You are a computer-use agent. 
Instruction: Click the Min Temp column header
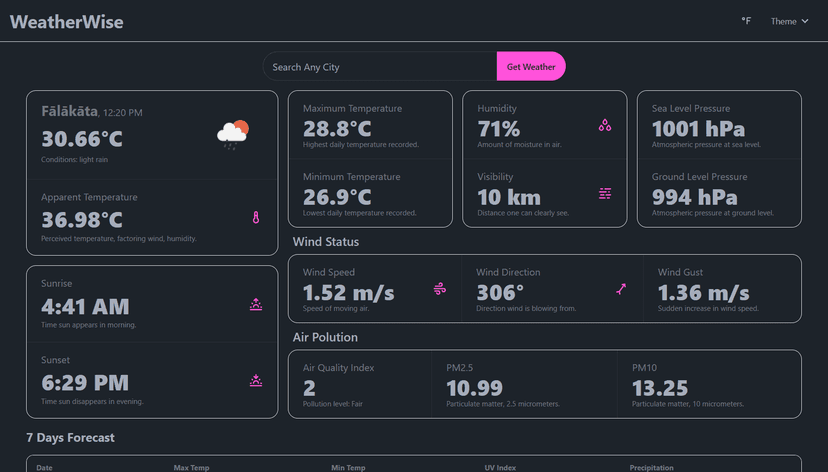point(348,468)
